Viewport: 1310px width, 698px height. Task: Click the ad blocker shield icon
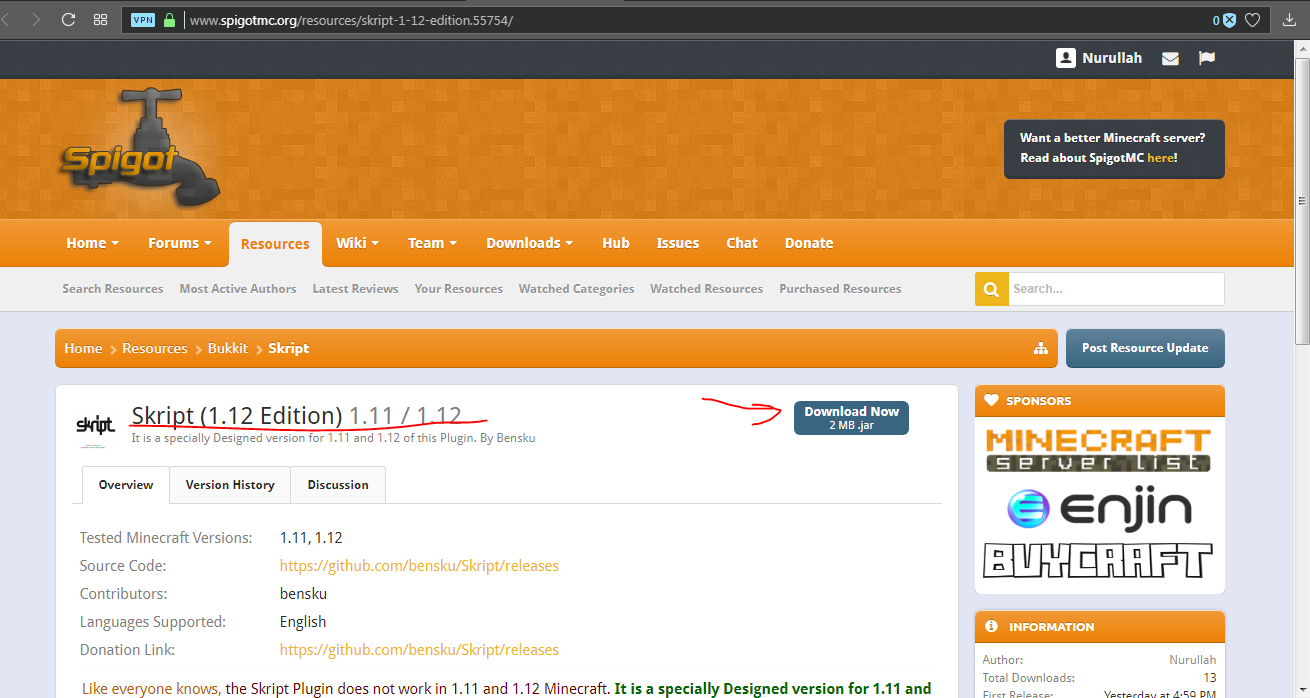[x=1229, y=20]
